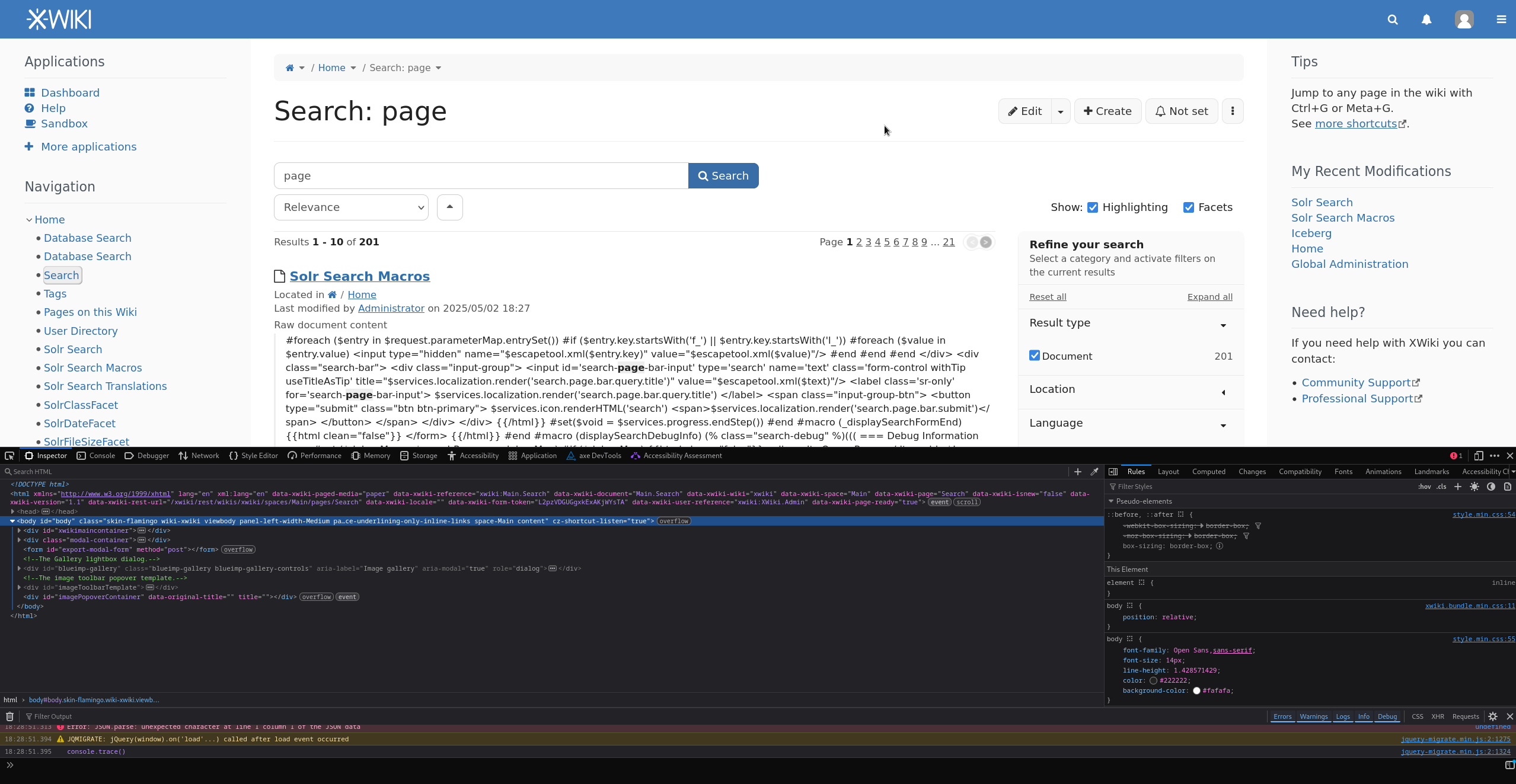Open the user avatar profile menu
Viewport: 1516px width, 784px height.
click(1464, 20)
